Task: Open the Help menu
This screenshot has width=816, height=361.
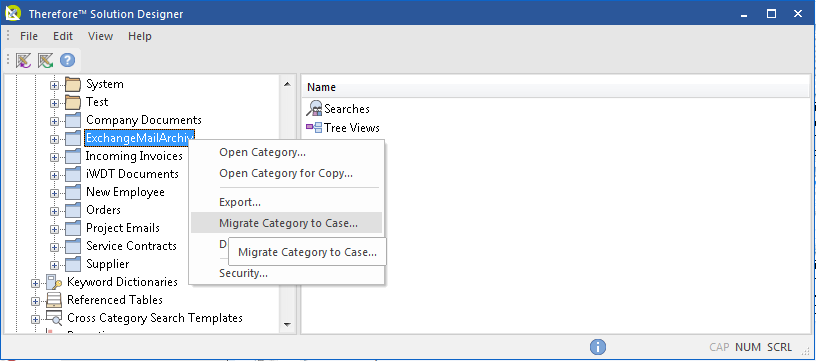Action: click(x=140, y=36)
